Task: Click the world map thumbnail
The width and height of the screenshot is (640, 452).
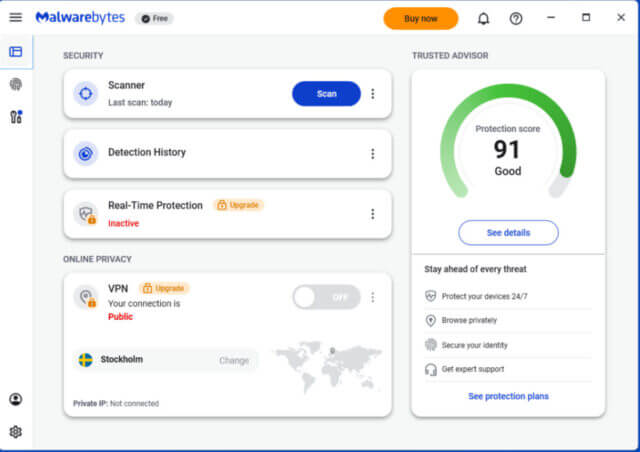Action: click(x=329, y=365)
